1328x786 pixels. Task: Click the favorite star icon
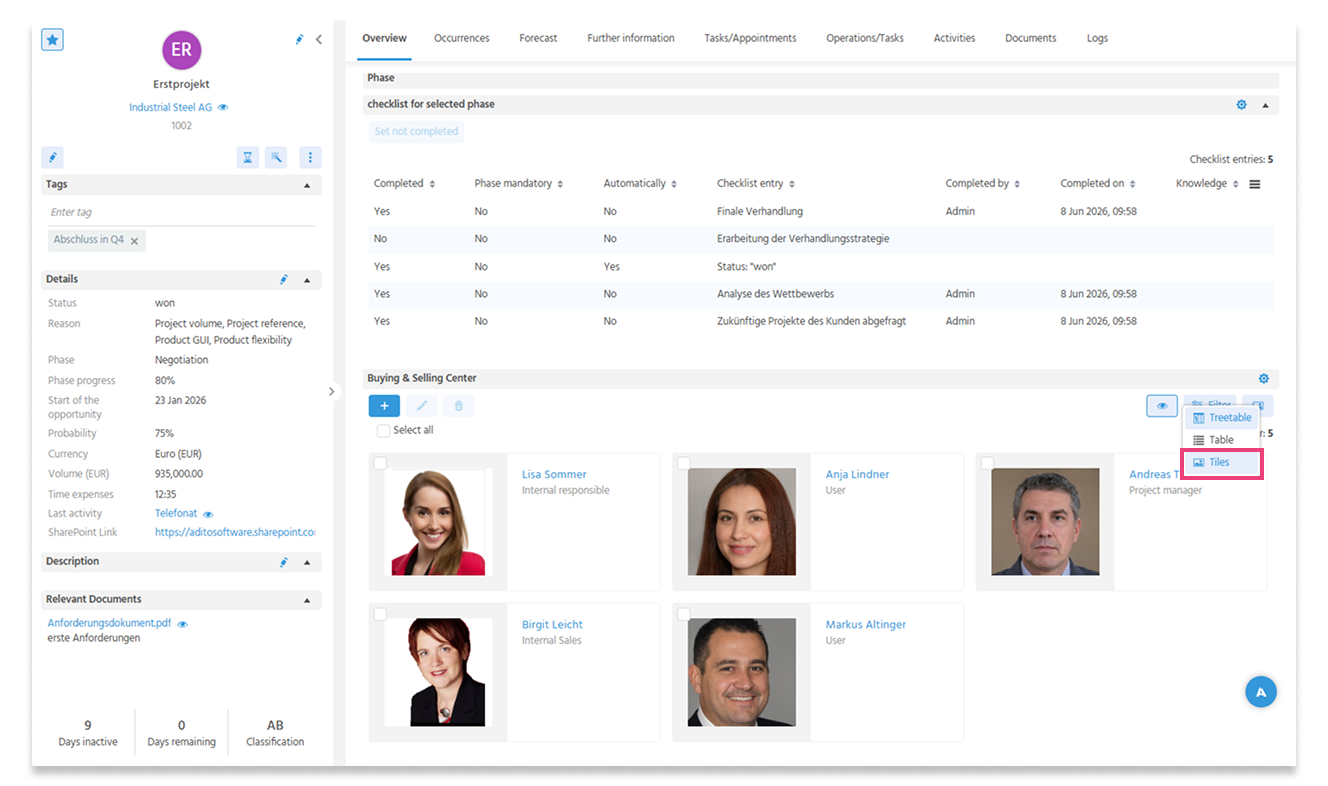pos(52,40)
